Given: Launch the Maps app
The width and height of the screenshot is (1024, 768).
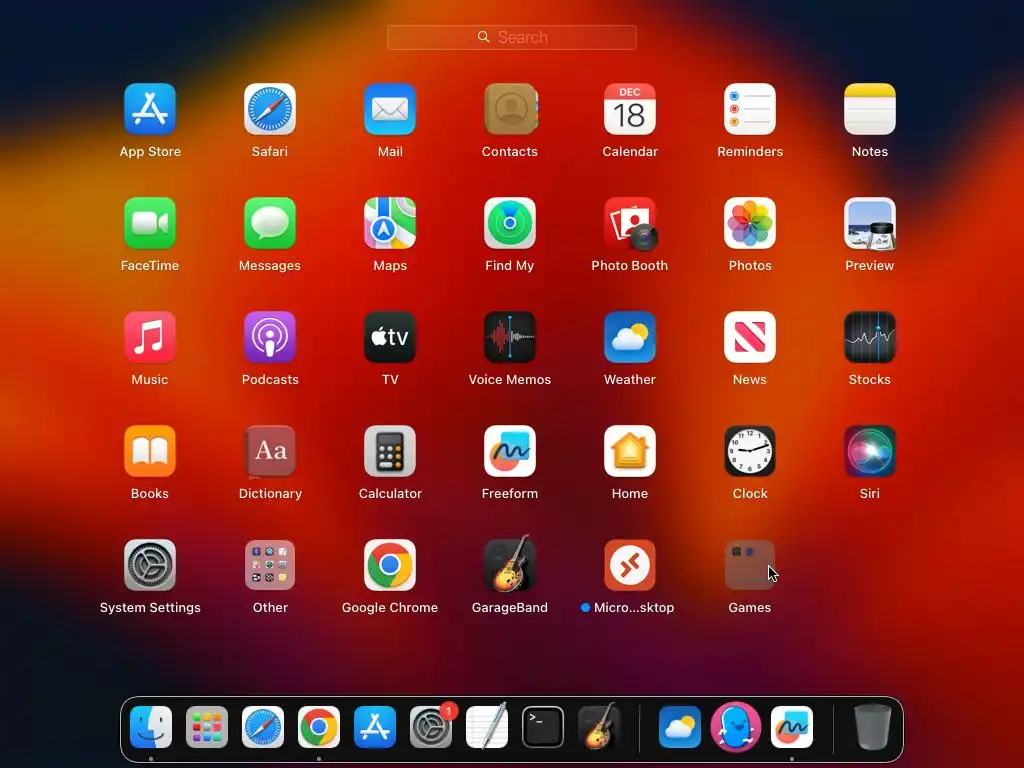Looking at the screenshot, I should click(x=390, y=223).
